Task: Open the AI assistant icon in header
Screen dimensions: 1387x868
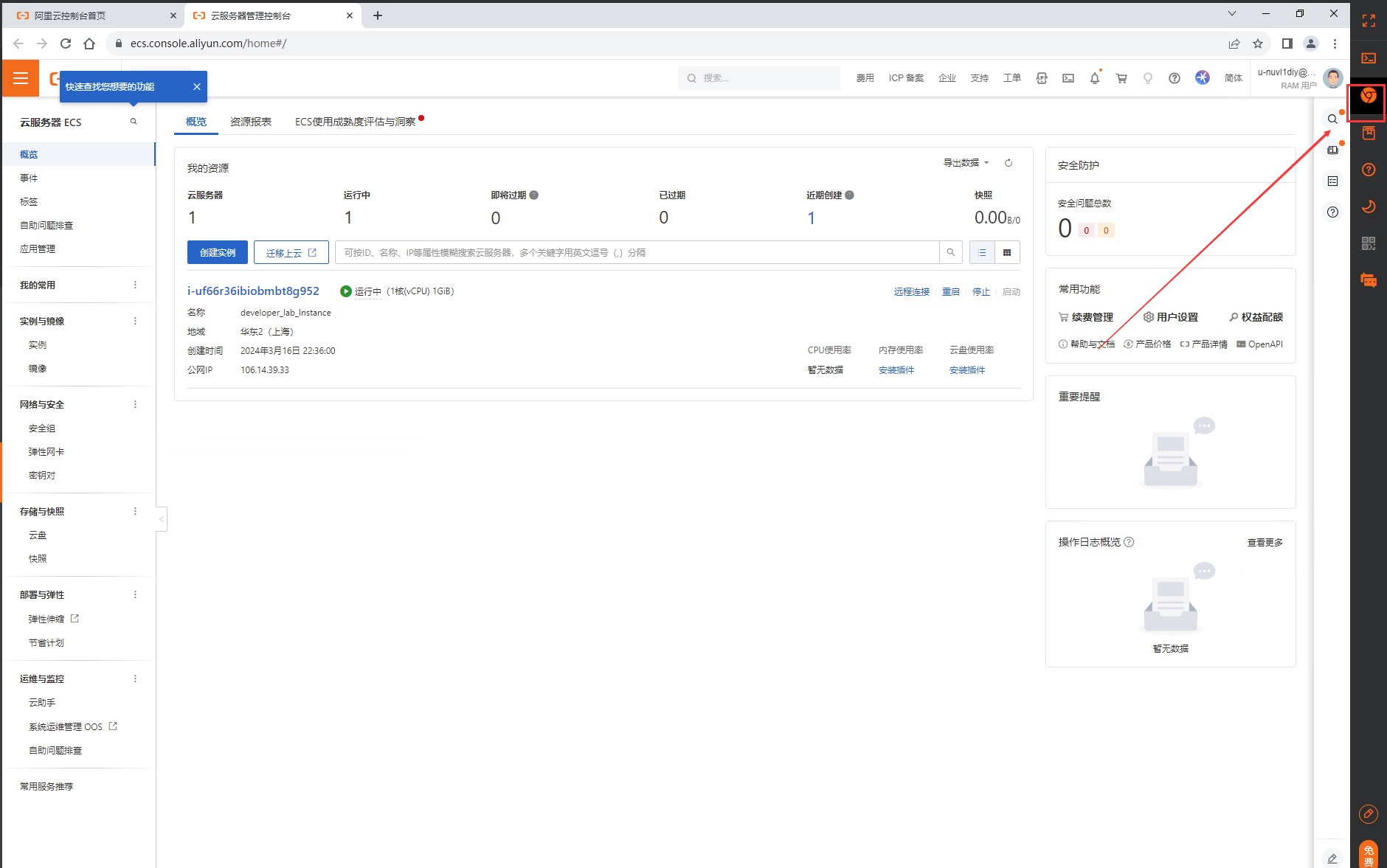Action: (x=1203, y=77)
